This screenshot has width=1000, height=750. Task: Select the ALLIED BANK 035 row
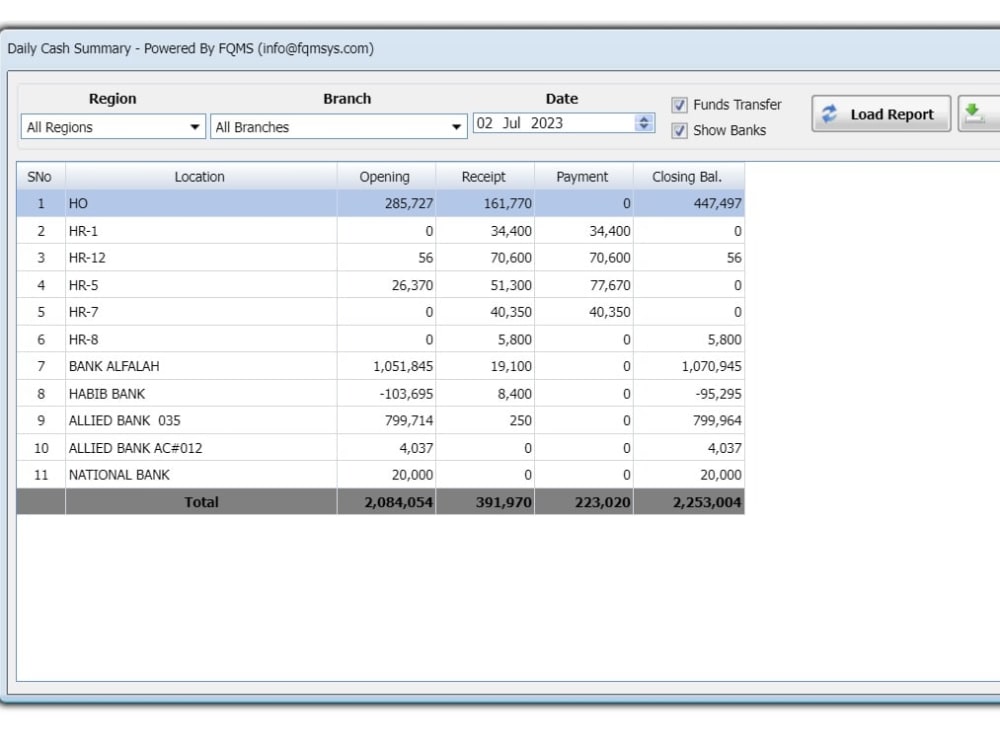(381, 420)
